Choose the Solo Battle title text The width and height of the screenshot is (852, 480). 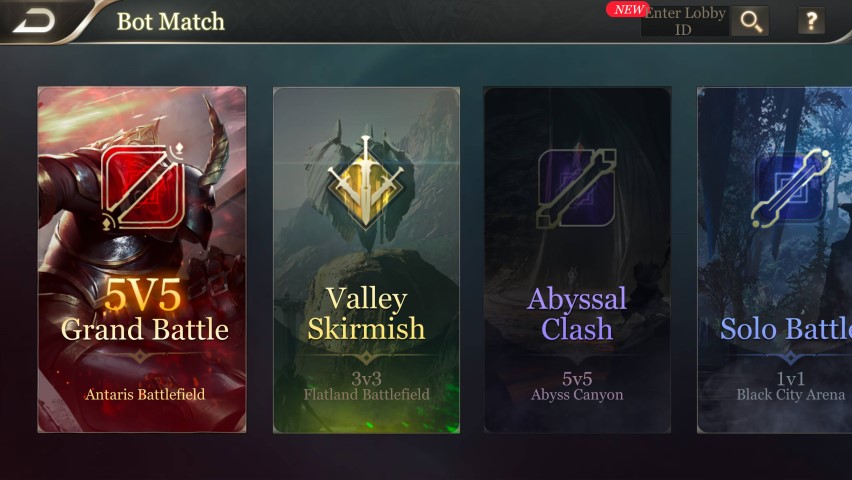pos(786,329)
